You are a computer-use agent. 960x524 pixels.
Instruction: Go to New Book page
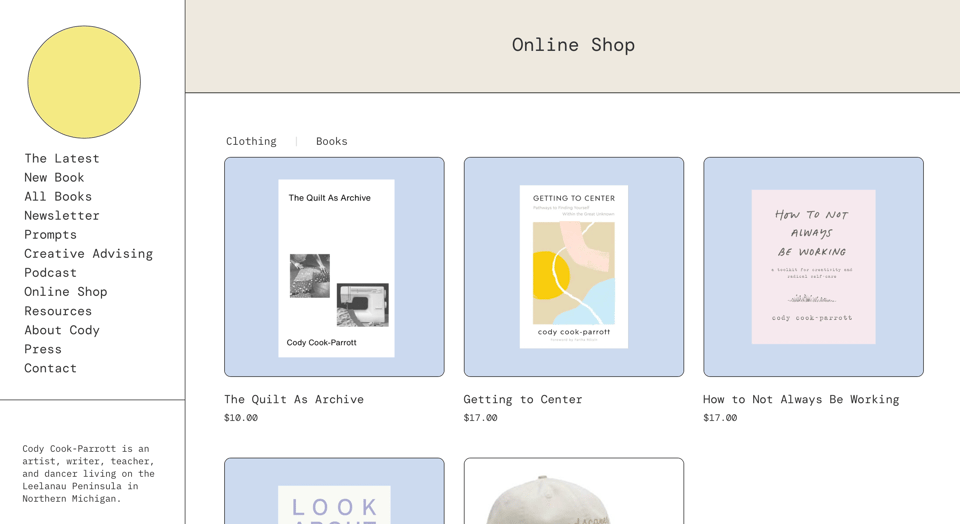pos(54,177)
